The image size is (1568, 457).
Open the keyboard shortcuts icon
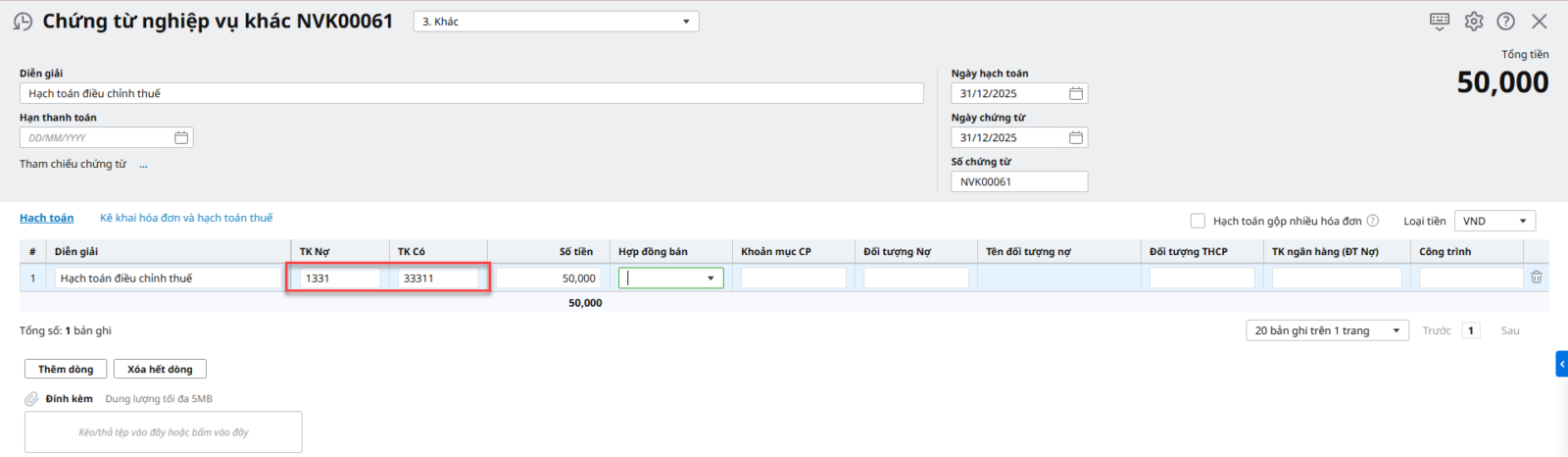1439,22
